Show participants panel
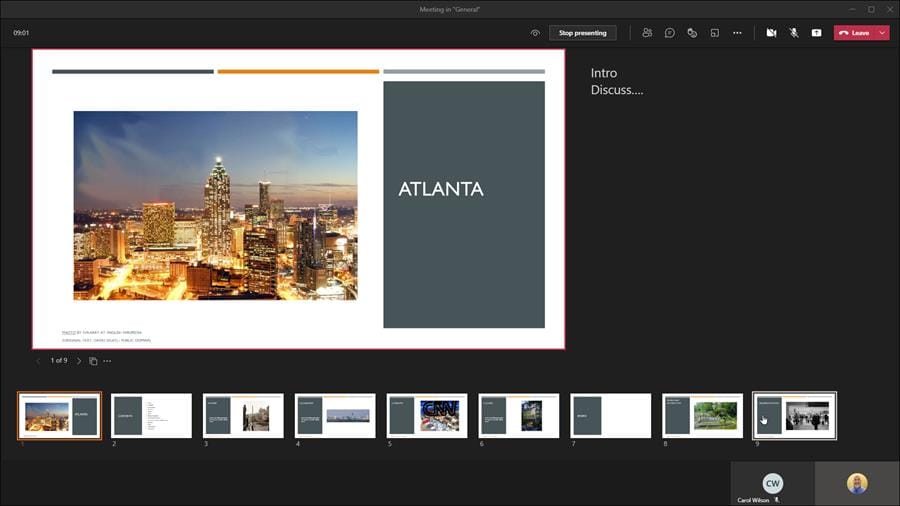The image size is (900, 506). 647,33
